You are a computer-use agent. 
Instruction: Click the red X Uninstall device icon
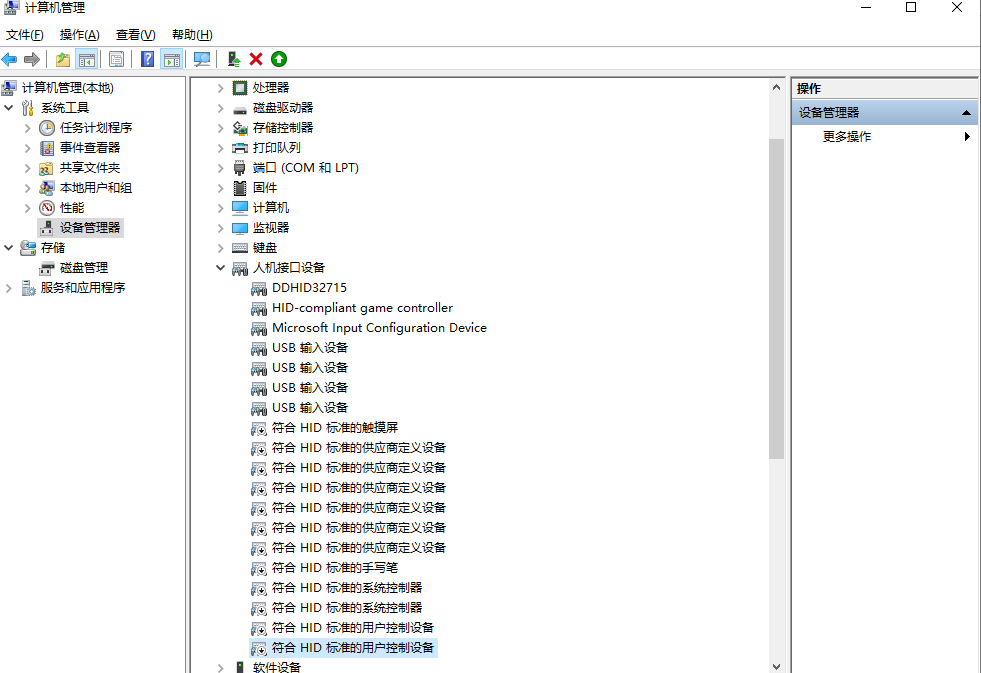pyautogui.click(x=256, y=59)
